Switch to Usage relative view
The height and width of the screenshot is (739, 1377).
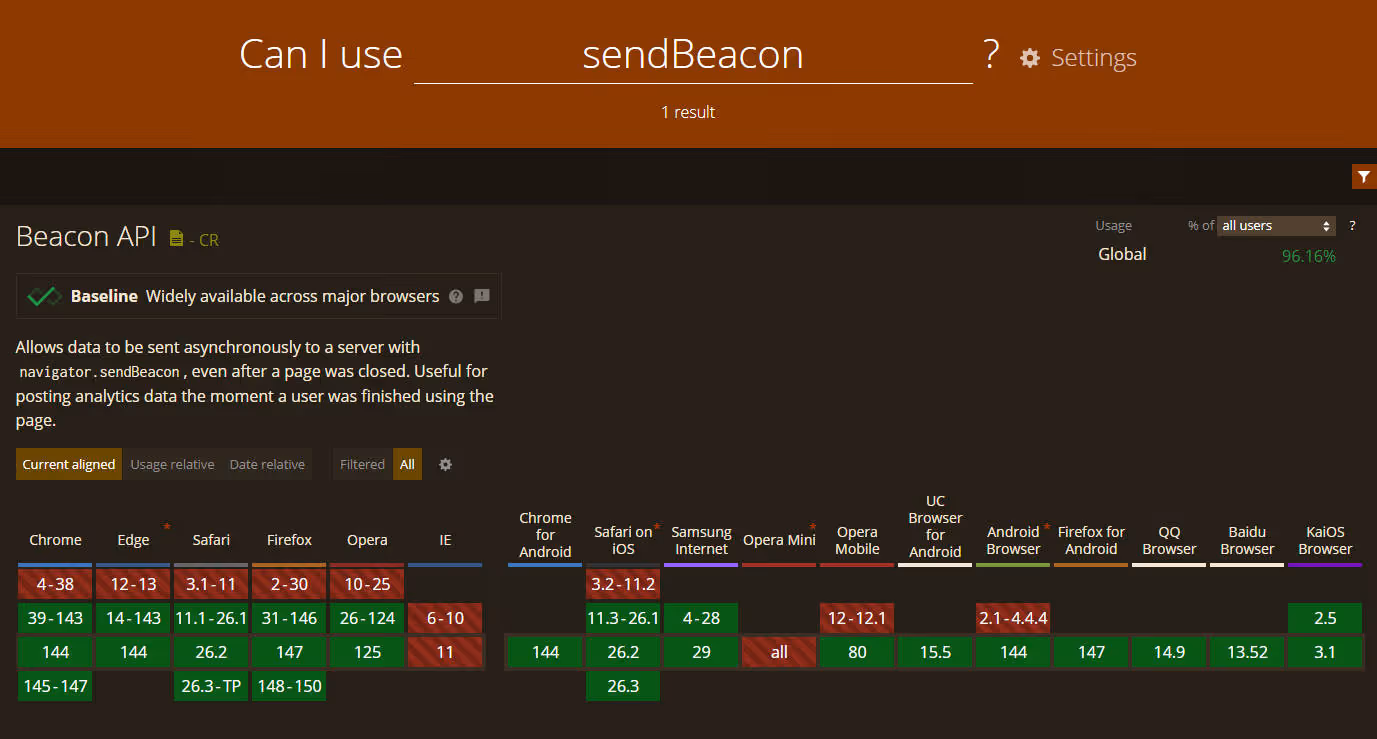point(172,464)
